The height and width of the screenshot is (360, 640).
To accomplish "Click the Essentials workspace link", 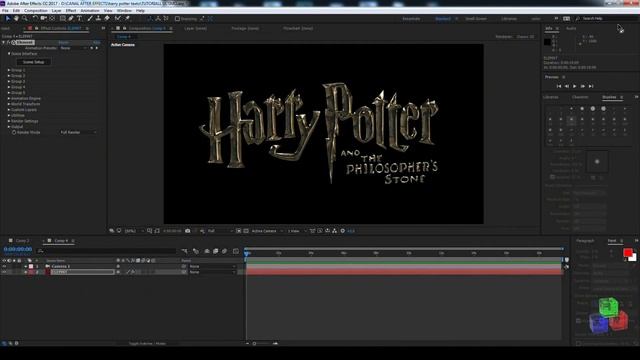I will 411,19.
